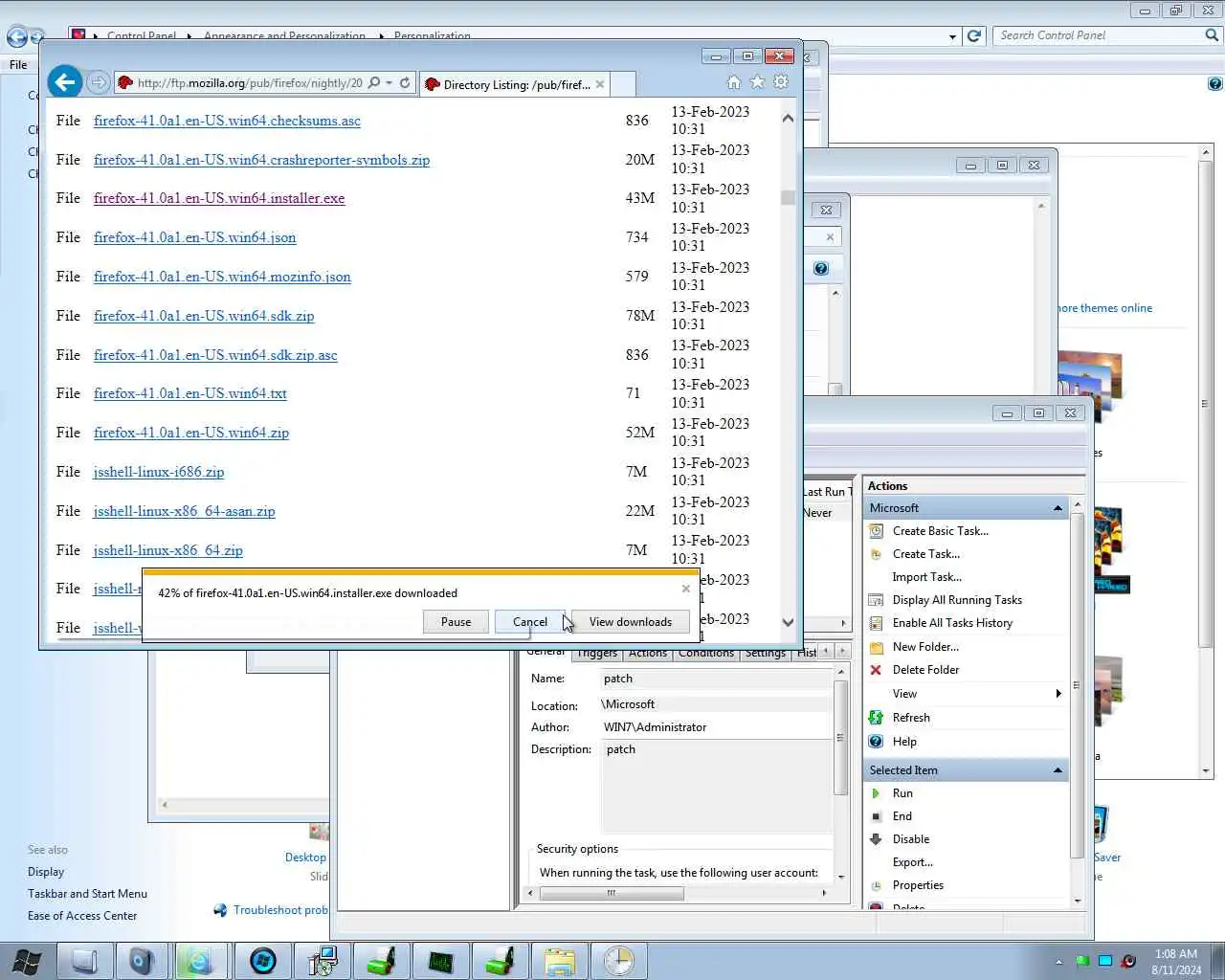Open firefox win64.sdk.zip.asc link
This screenshot has width=1225, height=980.
click(215, 355)
